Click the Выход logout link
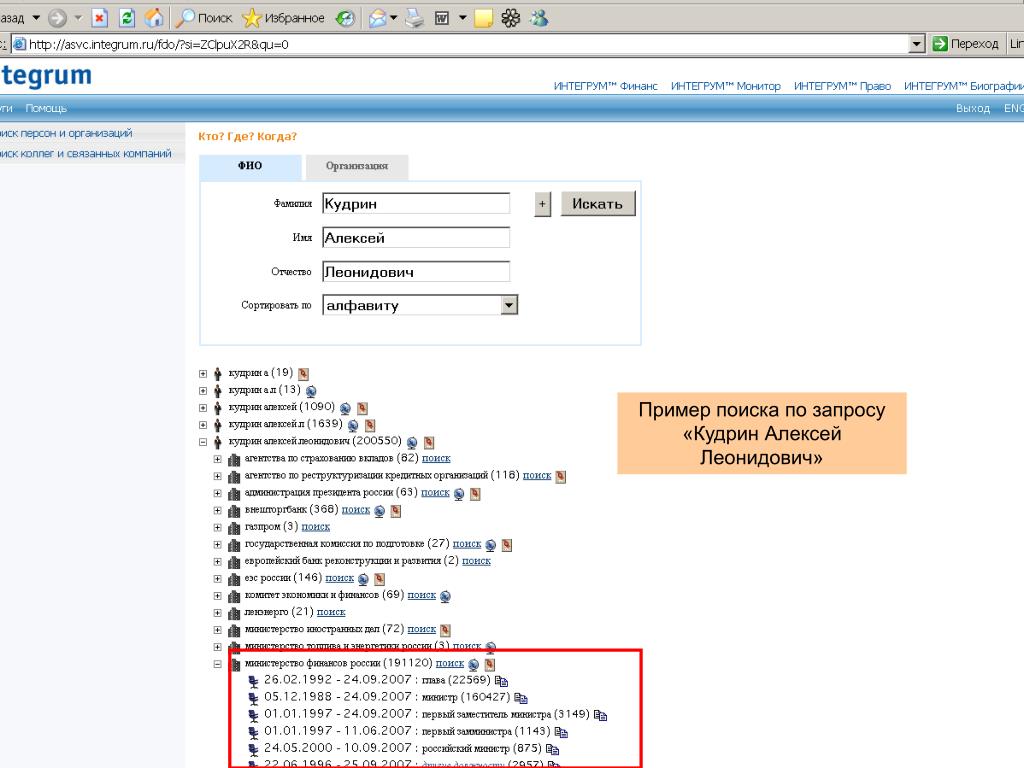Image resolution: width=1024 pixels, height=768 pixels. 972,108
